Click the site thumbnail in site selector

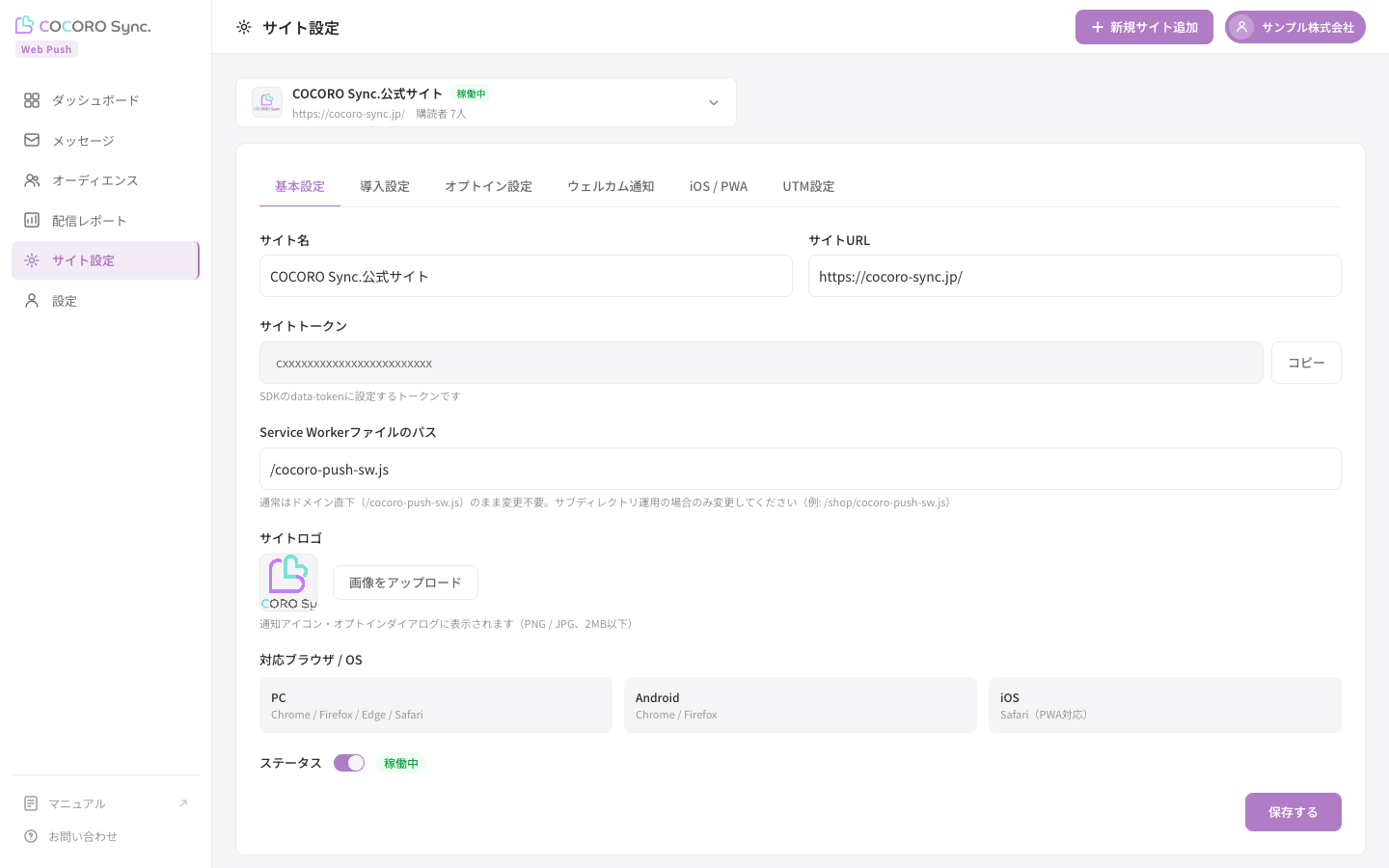point(267,102)
